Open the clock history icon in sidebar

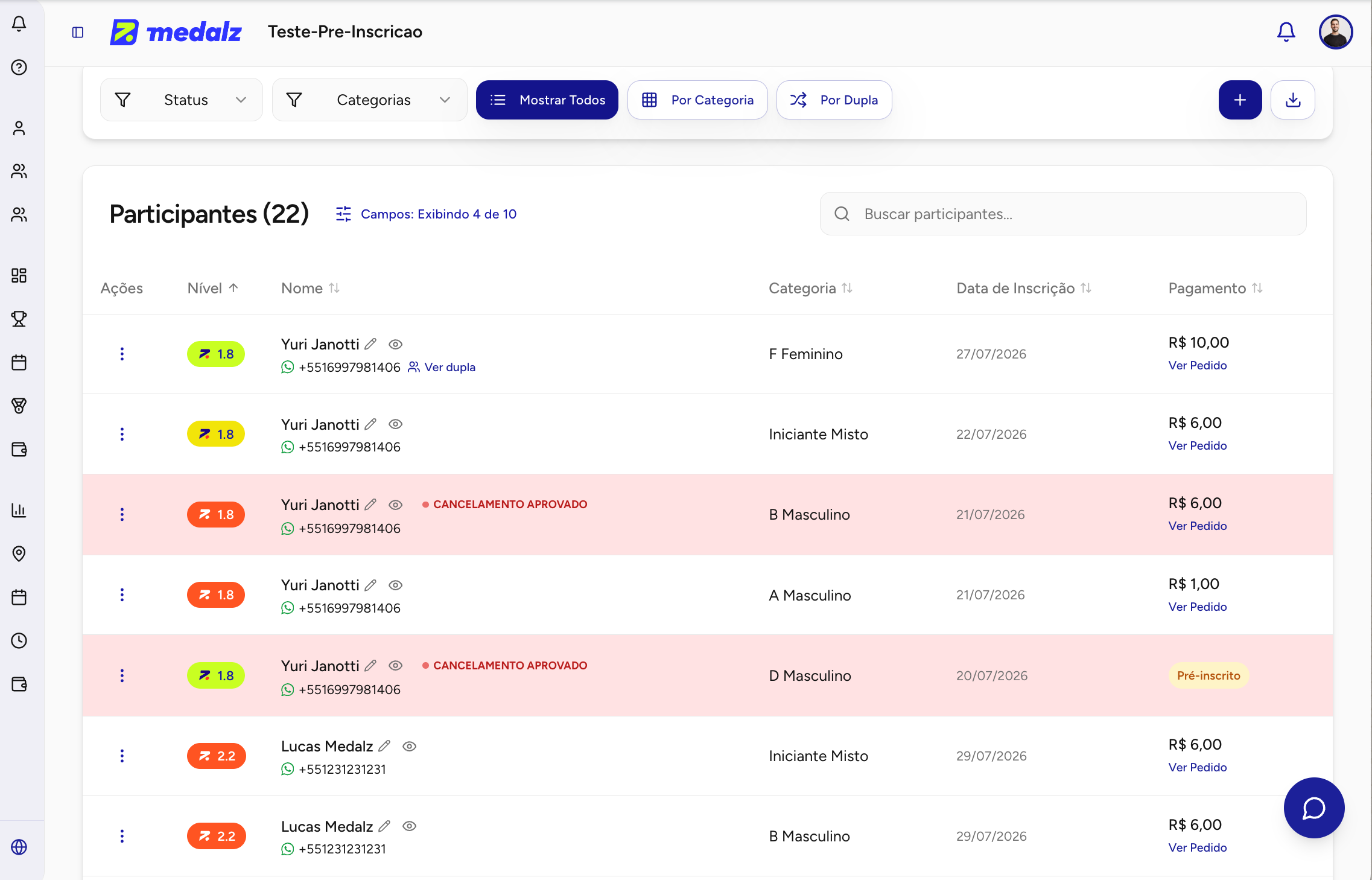pyautogui.click(x=19, y=640)
